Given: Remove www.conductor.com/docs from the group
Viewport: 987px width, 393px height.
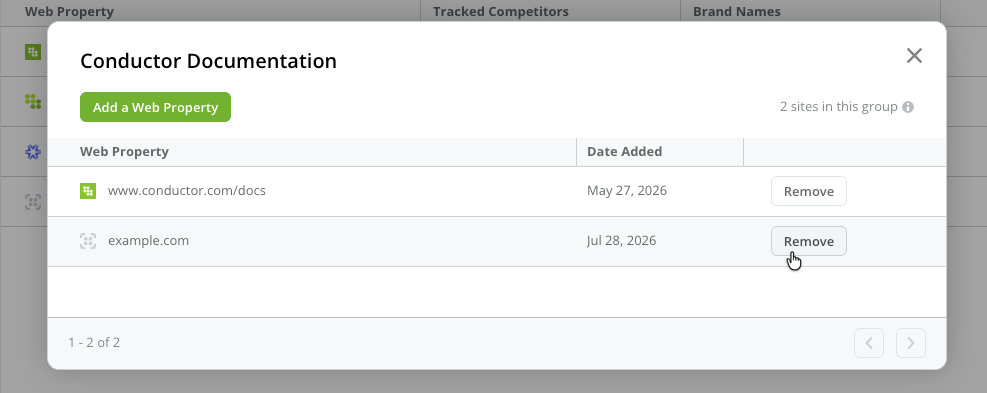Looking at the screenshot, I should pos(809,191).
